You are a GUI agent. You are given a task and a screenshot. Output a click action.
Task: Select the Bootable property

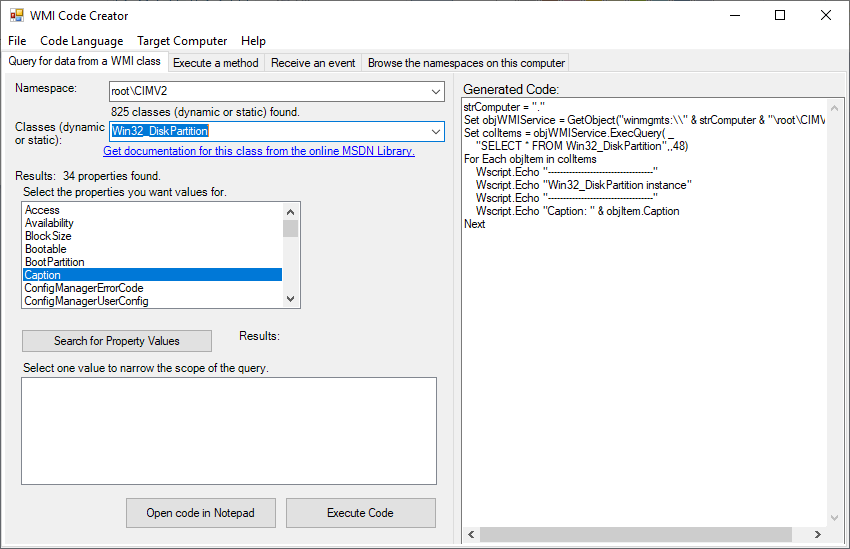tap(152, 249)
